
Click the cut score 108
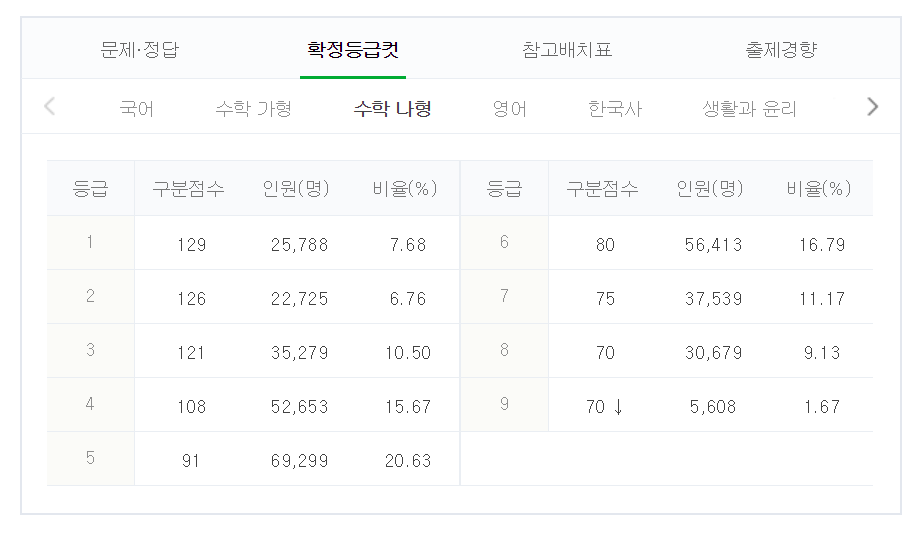191,407
